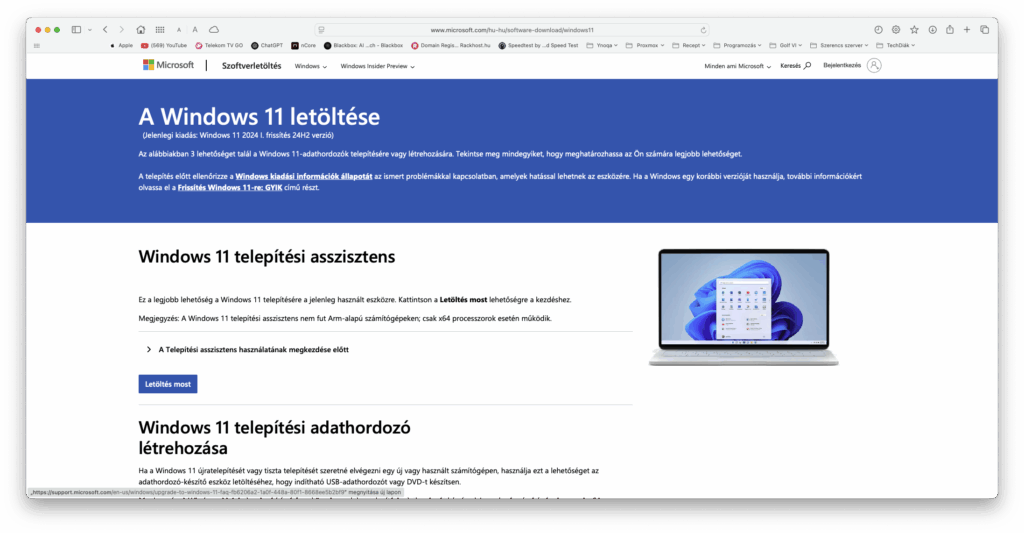
Task: Expand the Recept bookmark folder
Action: click(x=688, y=46)
